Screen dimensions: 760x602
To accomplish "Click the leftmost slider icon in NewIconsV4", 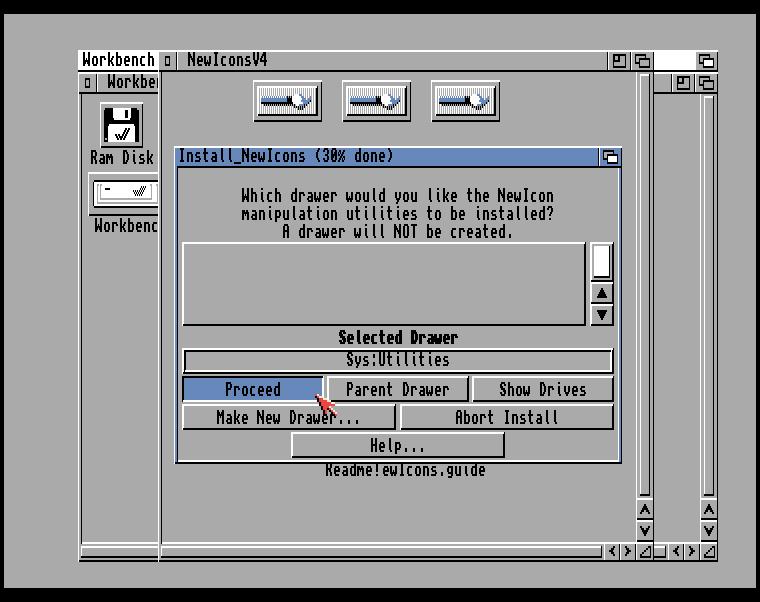I will point(287,101).
